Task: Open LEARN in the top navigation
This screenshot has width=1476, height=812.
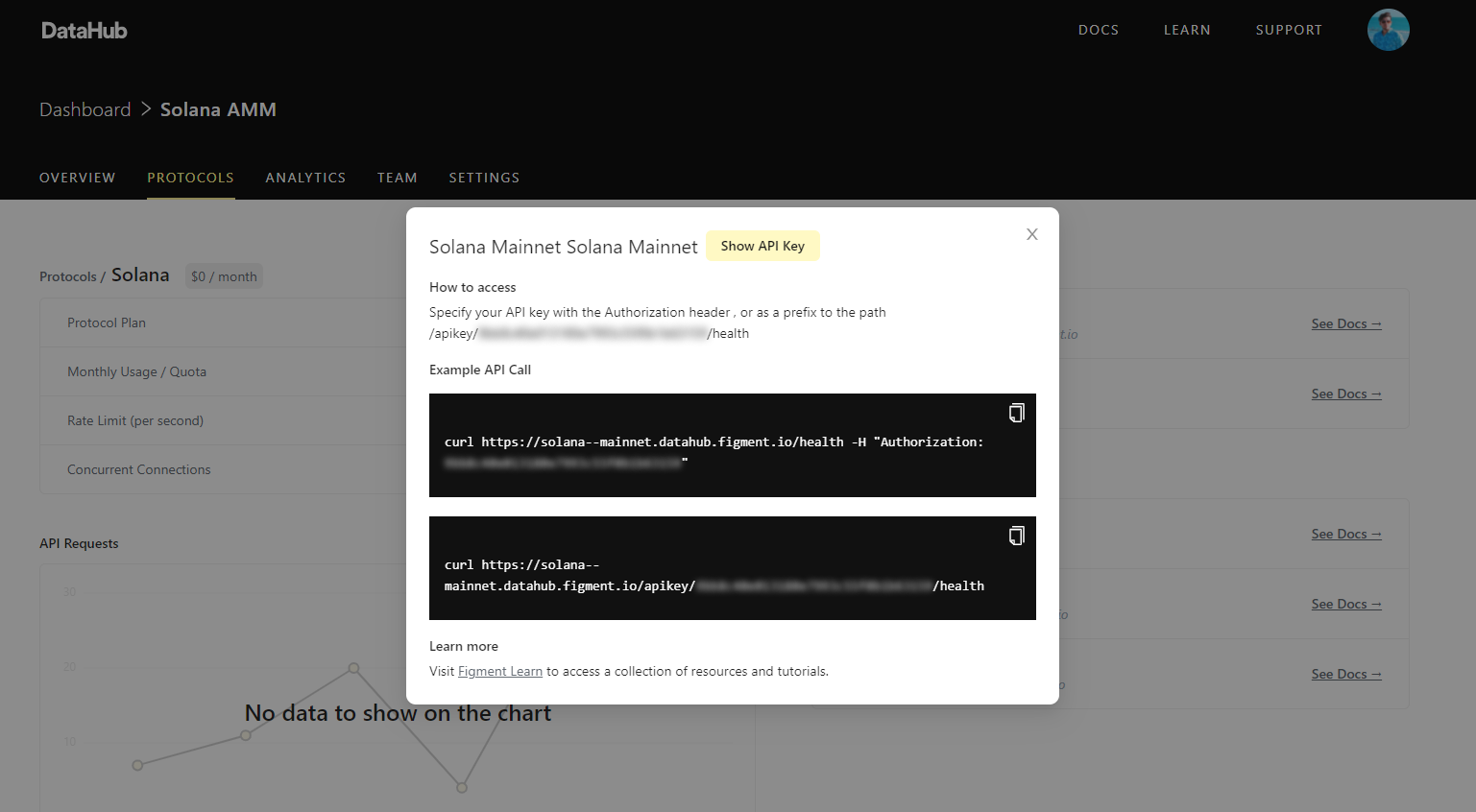Action: [1187, 30]
